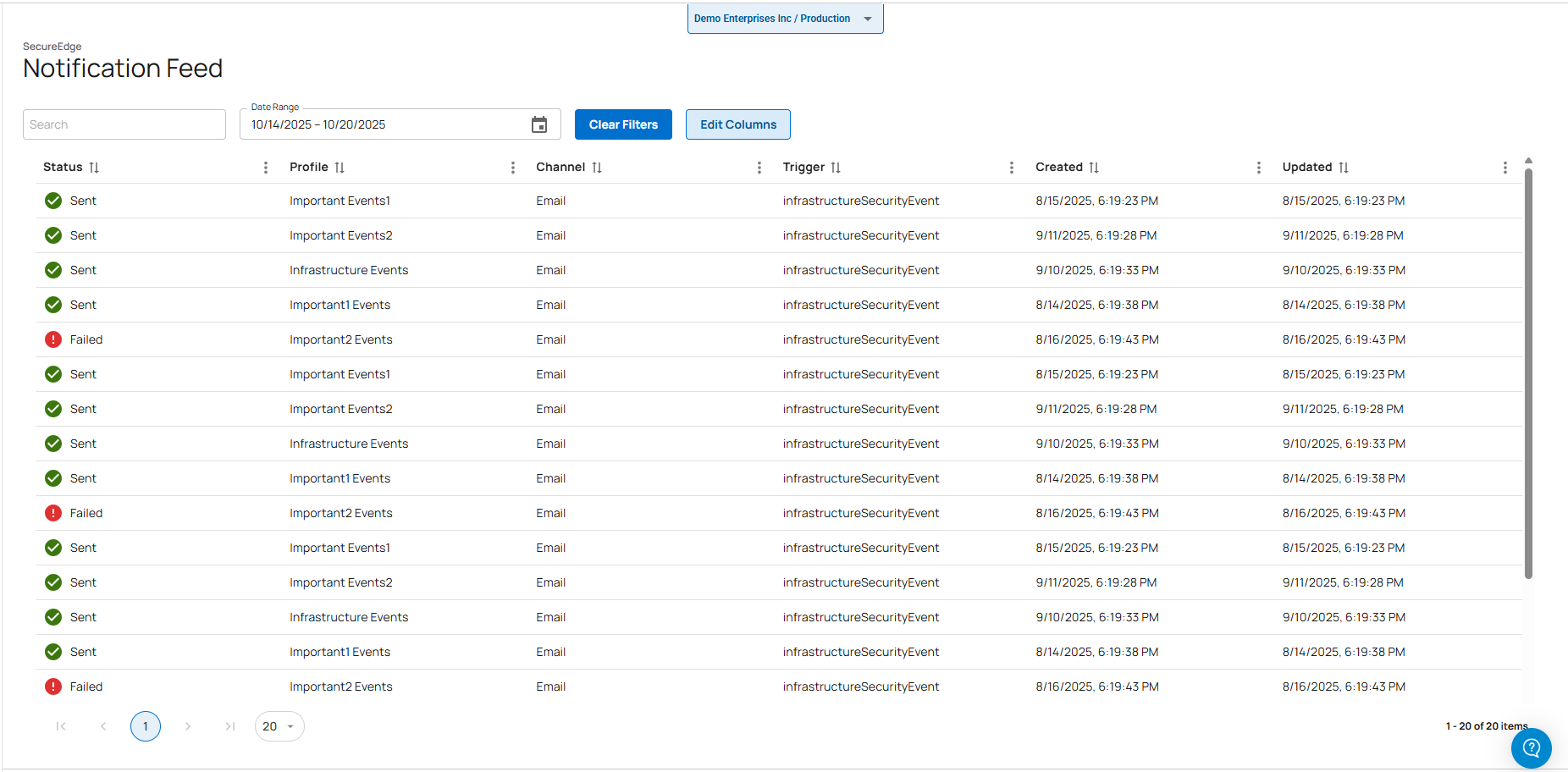Viewport: 1568px width, 772px height.
Task: Click the Sent checkmark icon on the first row
Action: pos(52,201)
